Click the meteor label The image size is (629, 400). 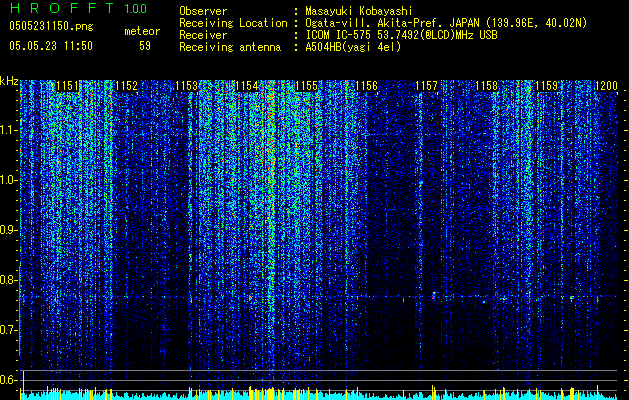(x=142, y=31)
